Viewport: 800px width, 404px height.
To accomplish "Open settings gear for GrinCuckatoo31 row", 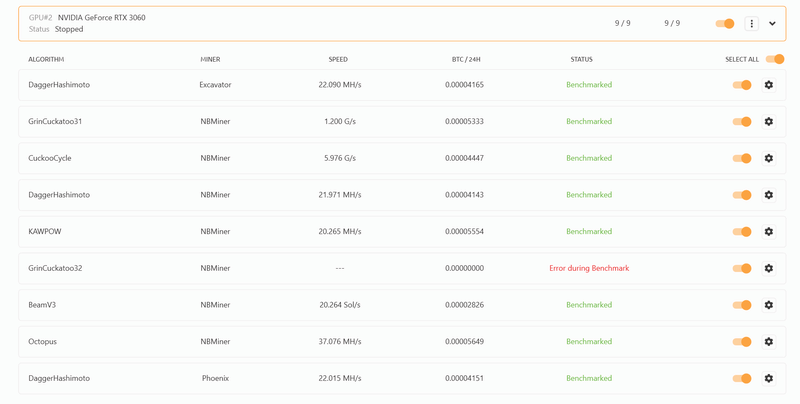I will (768, 121).
